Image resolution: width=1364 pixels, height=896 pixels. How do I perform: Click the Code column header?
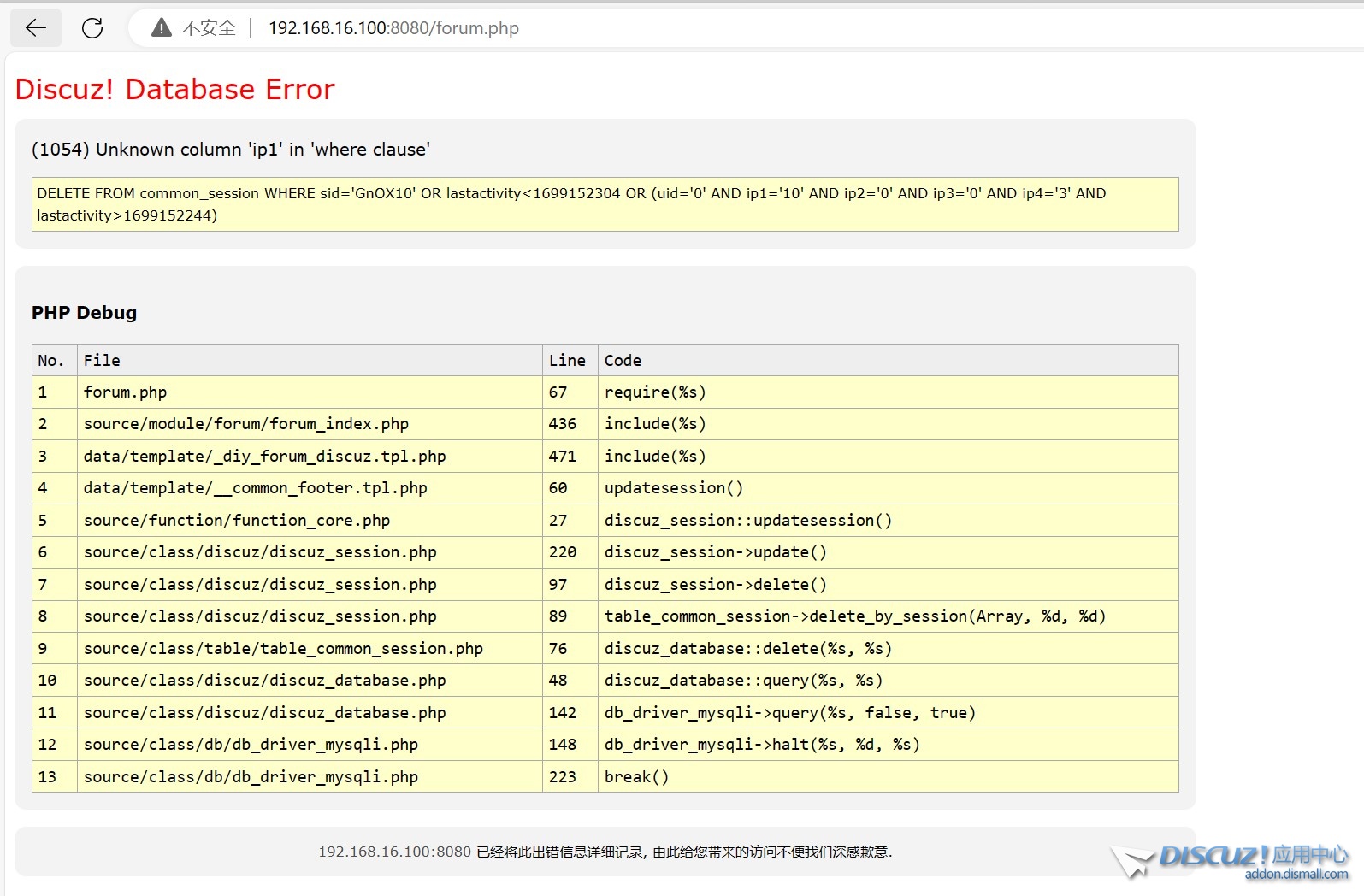pos(623,361)
